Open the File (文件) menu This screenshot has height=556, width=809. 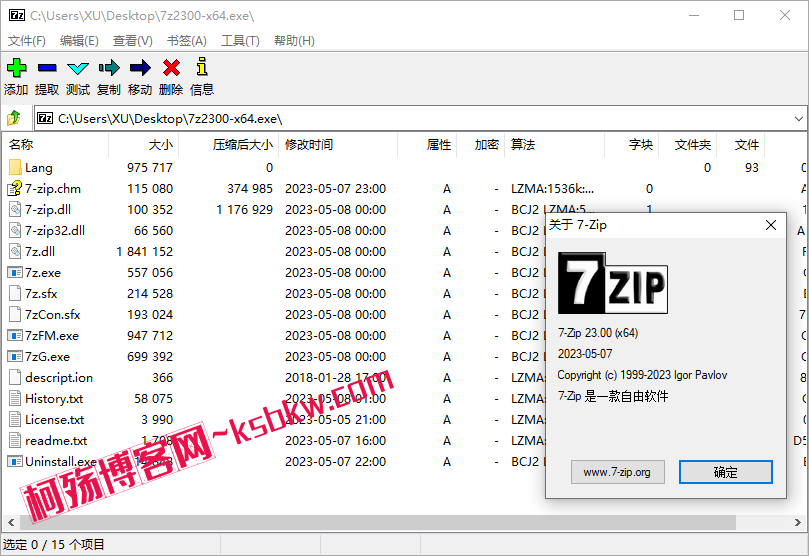pos(27,41)
